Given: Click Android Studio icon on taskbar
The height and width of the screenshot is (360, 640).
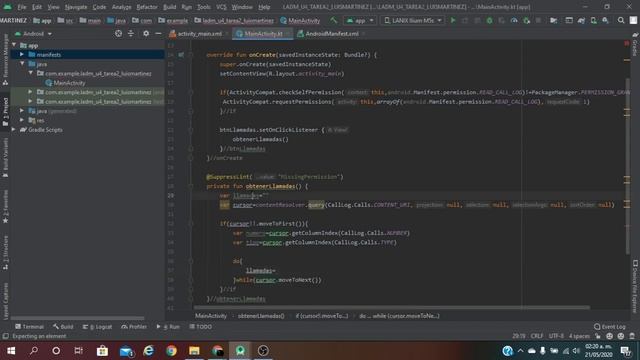Looking at the screenshot, I should click(x=240, y=351).
